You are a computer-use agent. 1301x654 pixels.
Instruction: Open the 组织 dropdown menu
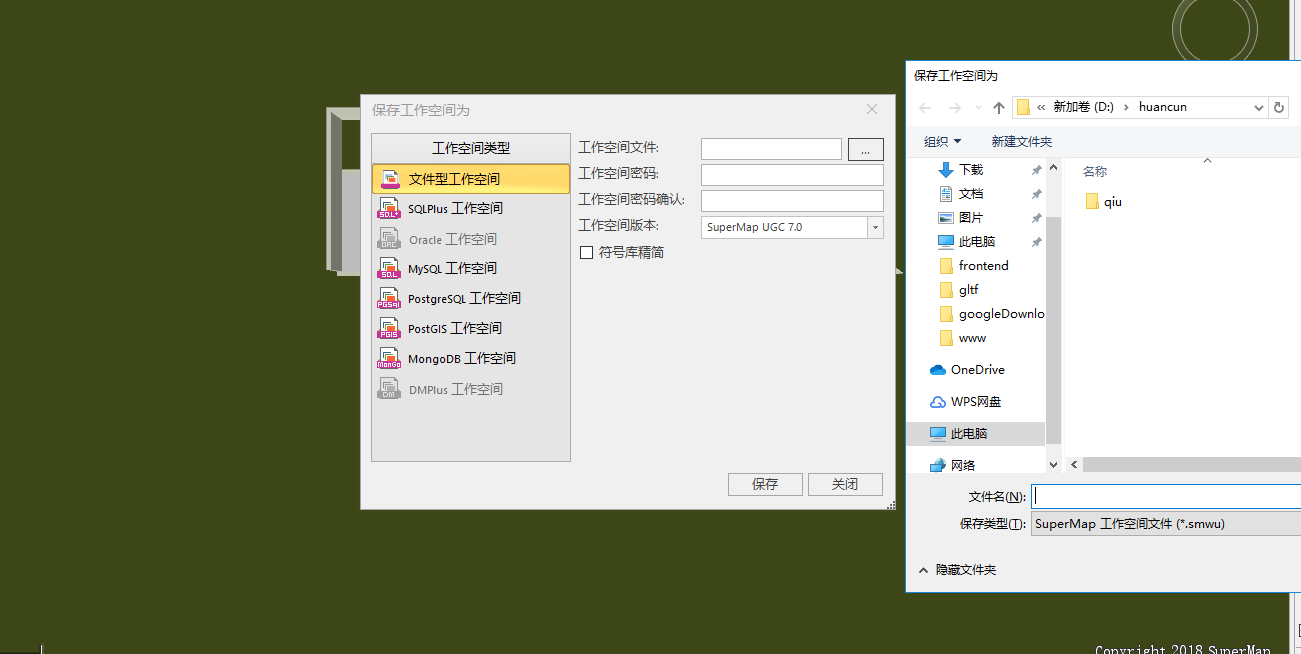(942, 142)
